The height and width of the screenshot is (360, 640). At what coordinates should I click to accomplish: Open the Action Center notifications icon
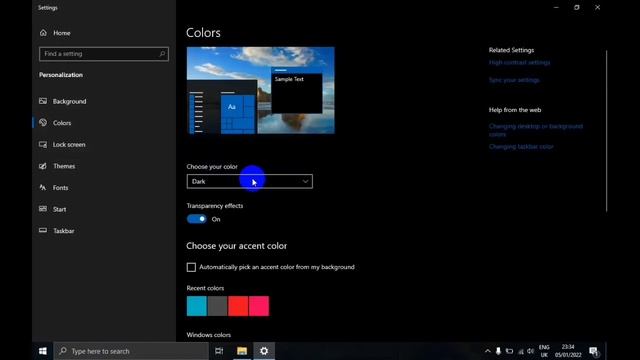pyautogui.click(x=594, y=351)
